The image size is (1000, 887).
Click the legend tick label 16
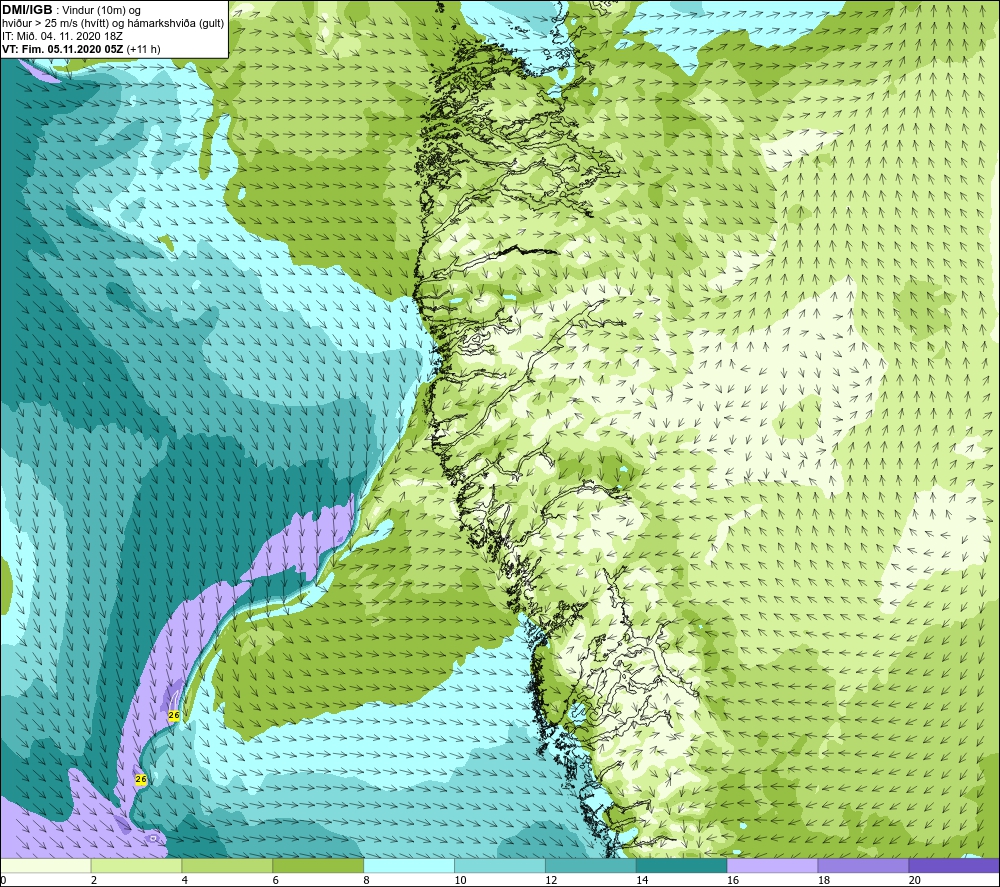733,880
